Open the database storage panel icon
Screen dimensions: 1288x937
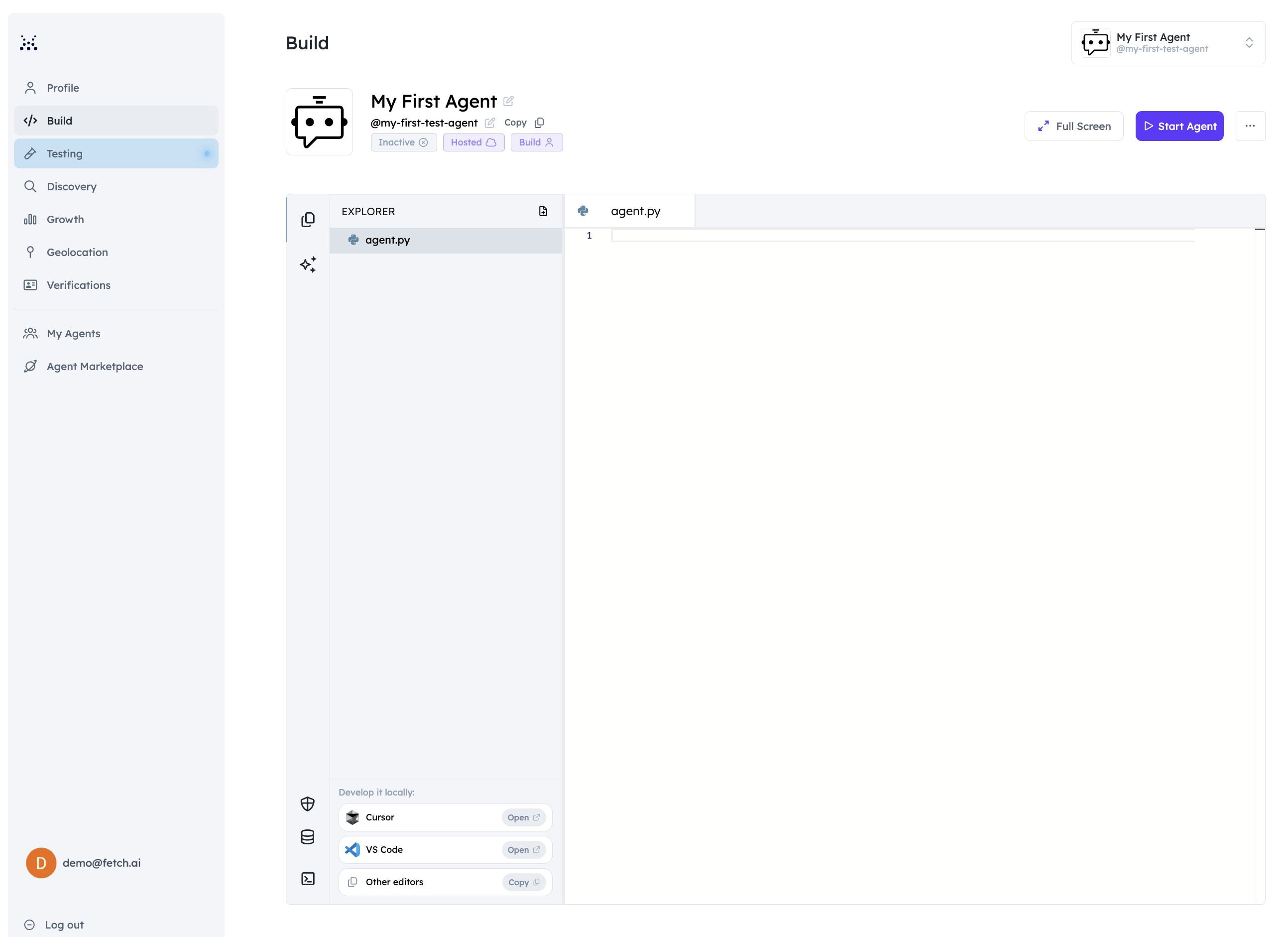click(x=308, y=837)
